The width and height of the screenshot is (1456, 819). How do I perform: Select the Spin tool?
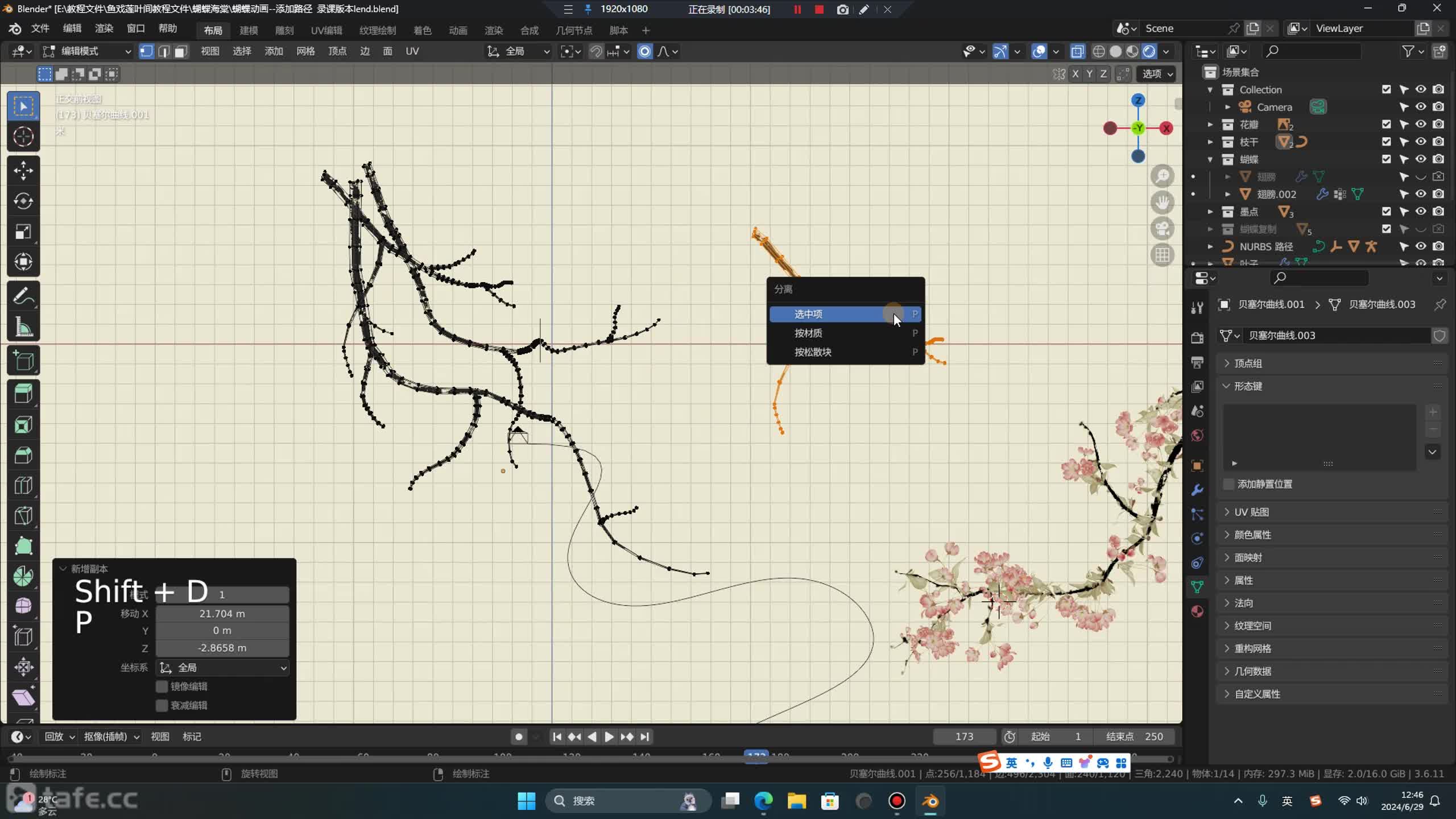coord(23,576)
